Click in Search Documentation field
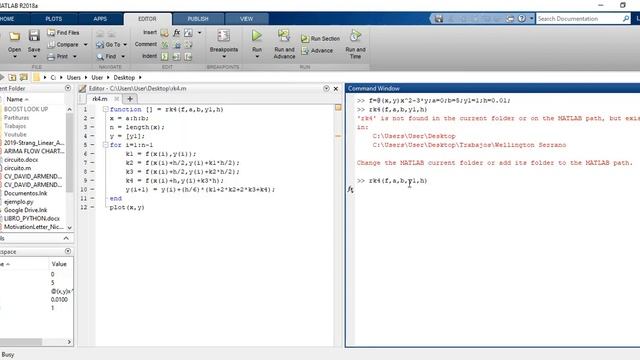 579,19
